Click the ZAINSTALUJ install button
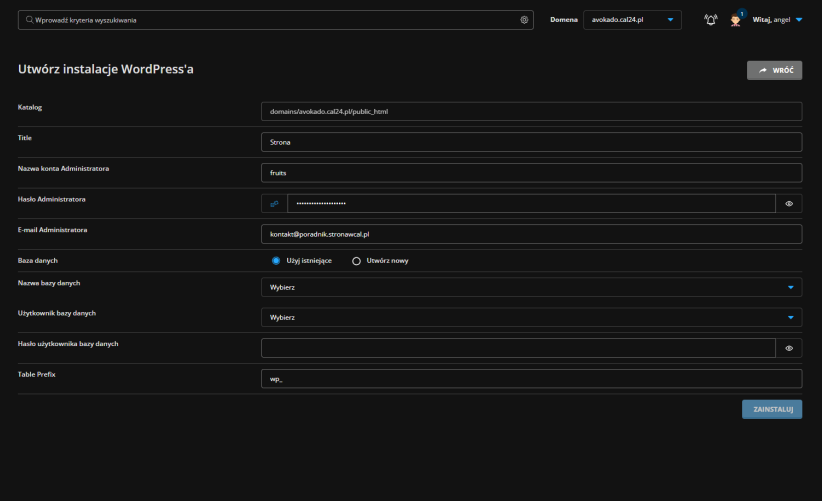The height and width of the screenshot is (501, 822). (x=772, y=409)
